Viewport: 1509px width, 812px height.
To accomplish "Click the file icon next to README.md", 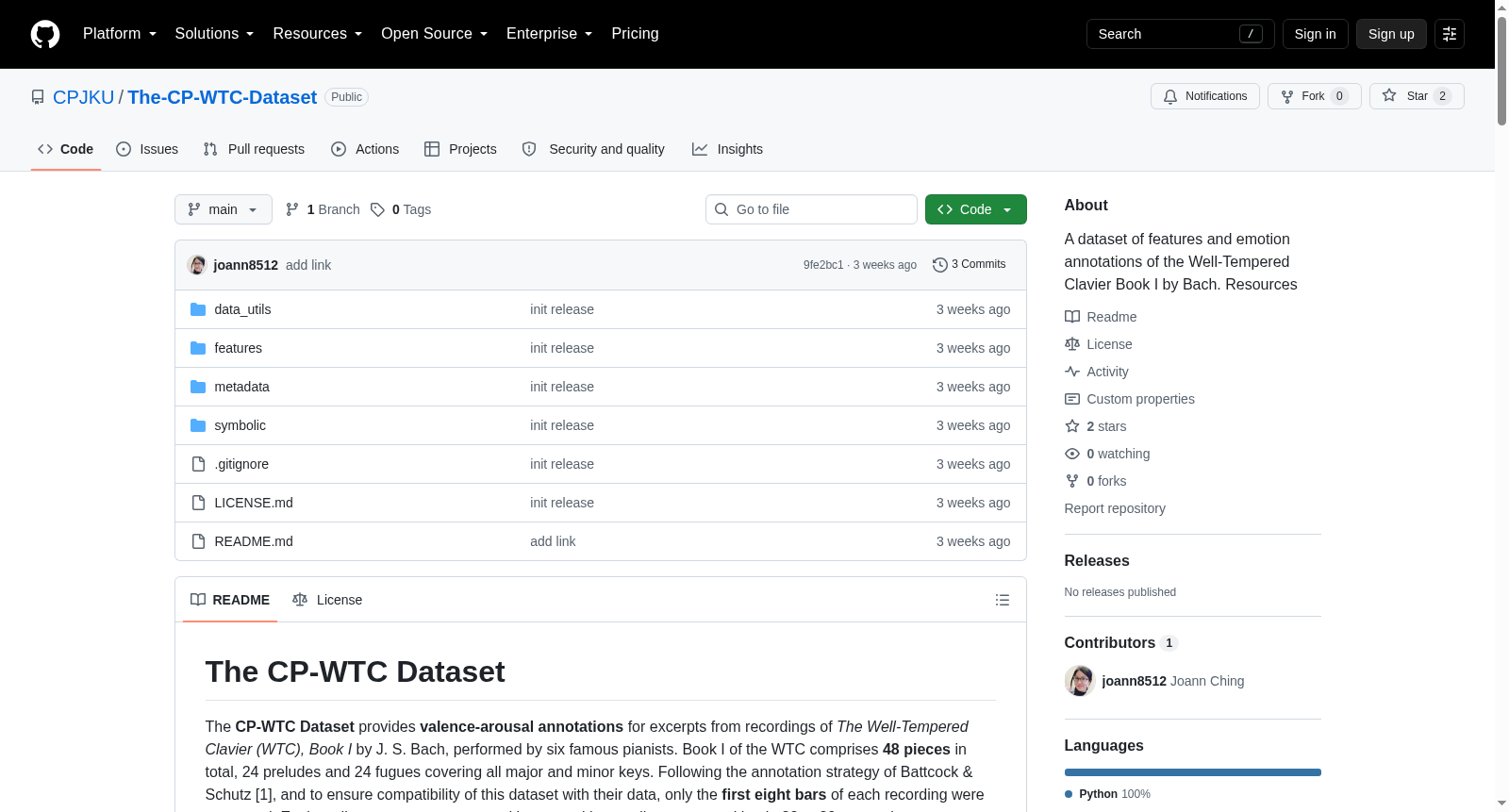I will pyautogui.click(x=198, y=541).
